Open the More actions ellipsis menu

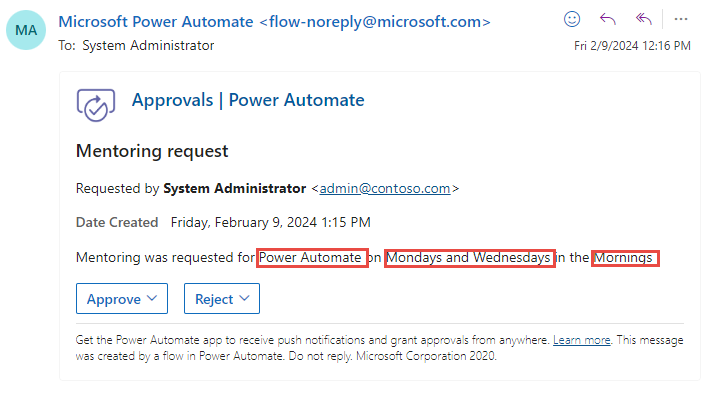(x=681, y=19)
